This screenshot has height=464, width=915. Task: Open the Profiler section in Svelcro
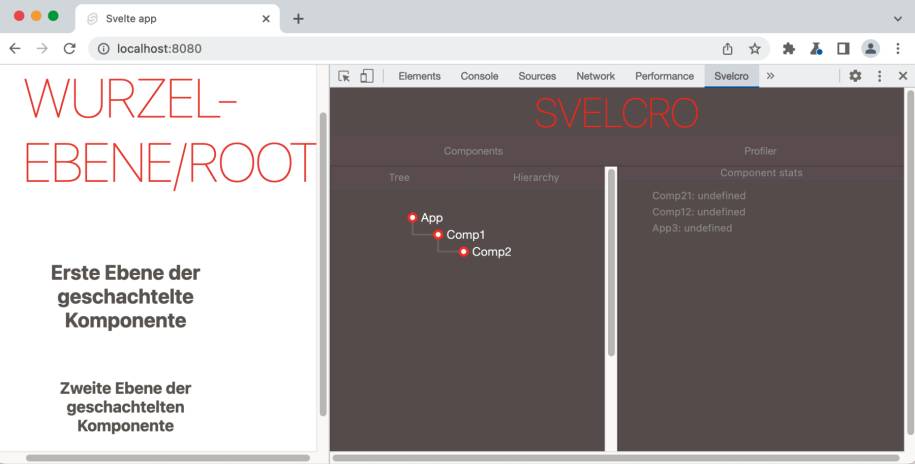(760, 151)
